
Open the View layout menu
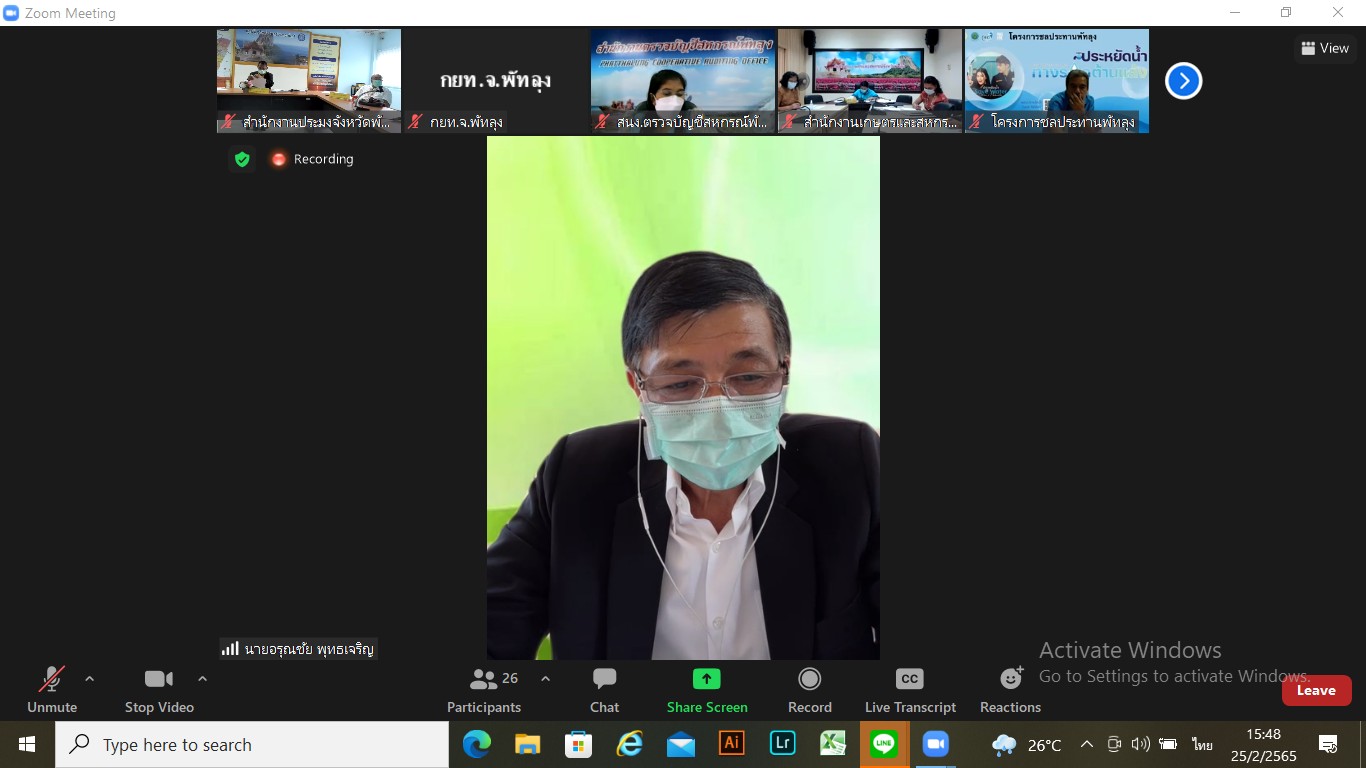[x=1325, y=48]
